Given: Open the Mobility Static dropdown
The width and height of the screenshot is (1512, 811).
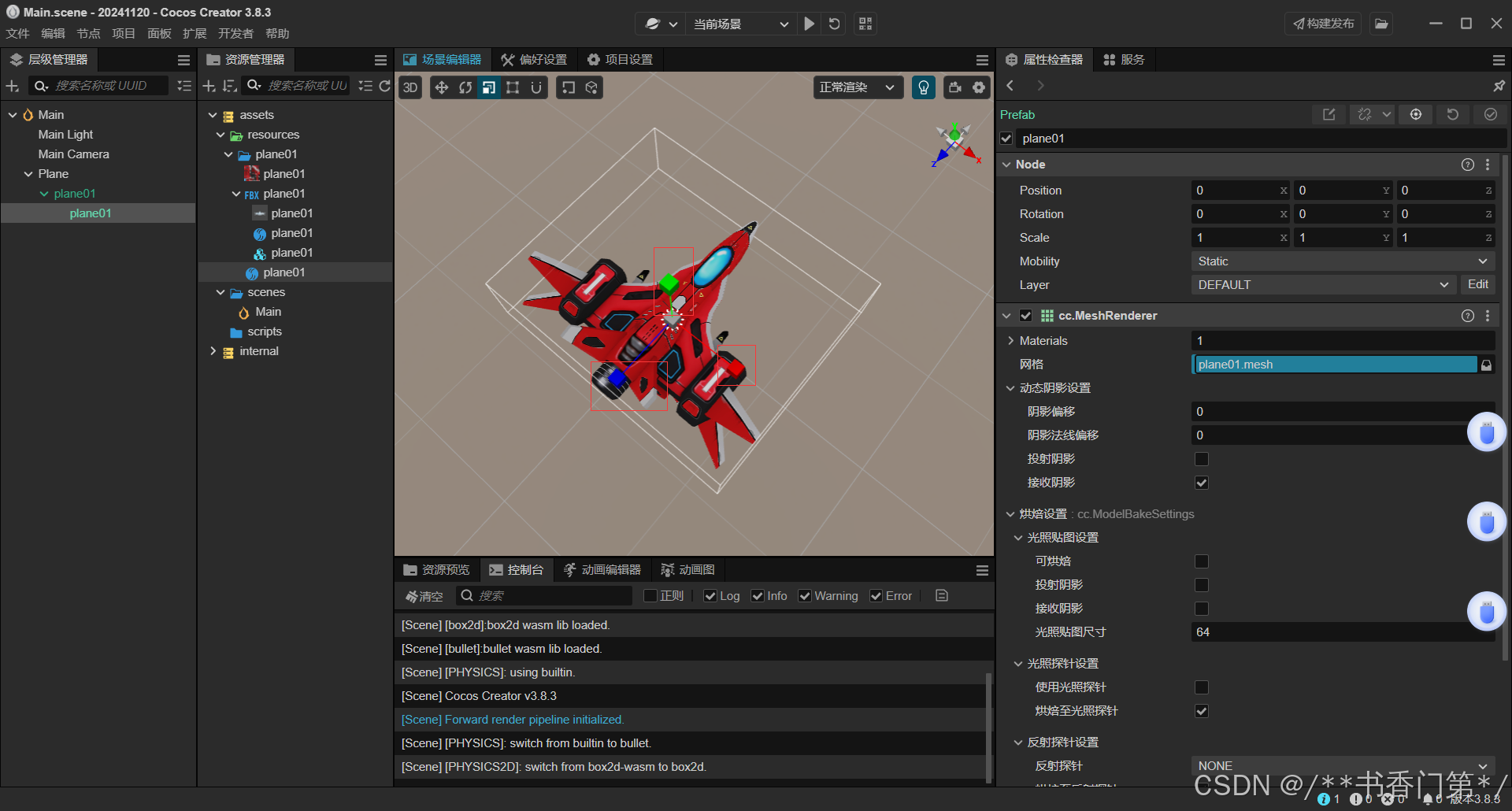Looking at the screenshot, I should pos(1343,261).
